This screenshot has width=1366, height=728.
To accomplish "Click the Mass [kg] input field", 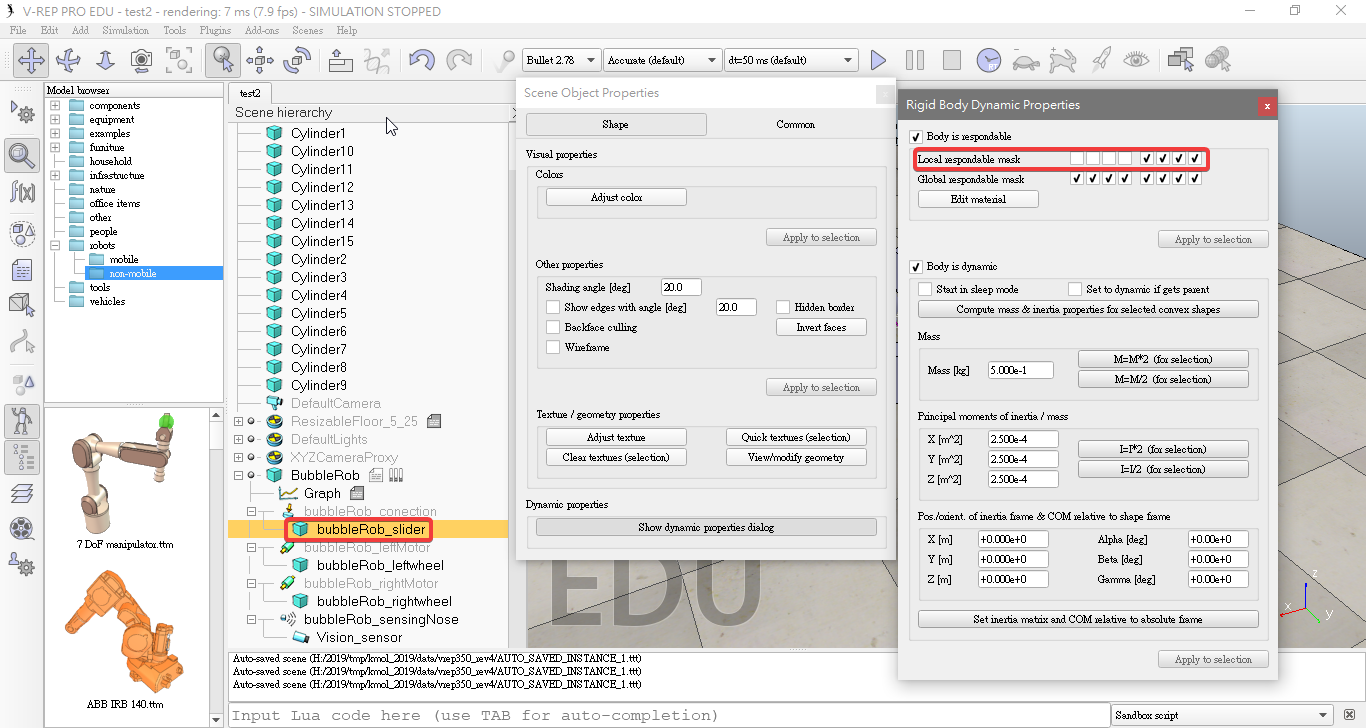I will click(1022, 370).
